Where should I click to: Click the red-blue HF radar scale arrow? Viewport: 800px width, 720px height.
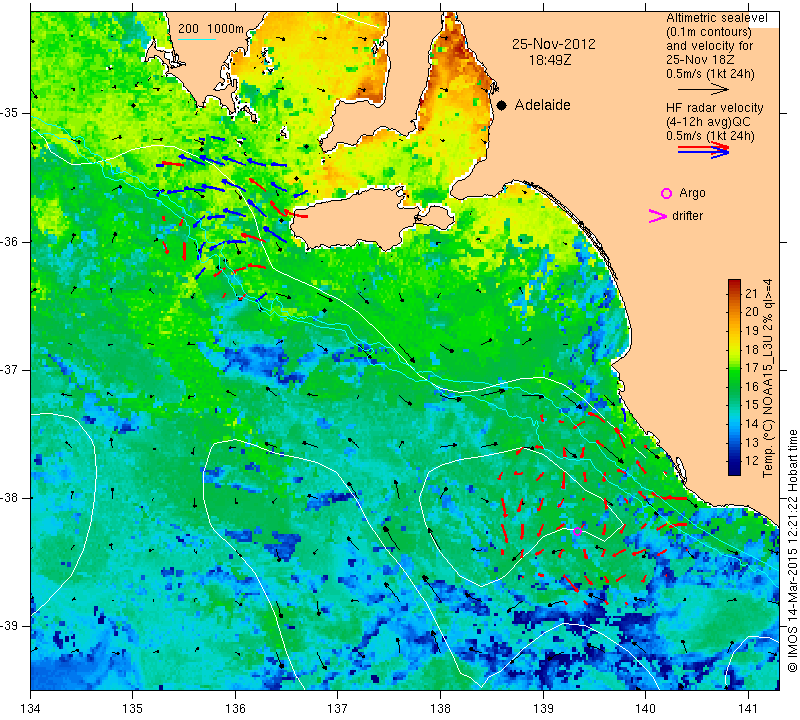point(704,150)
